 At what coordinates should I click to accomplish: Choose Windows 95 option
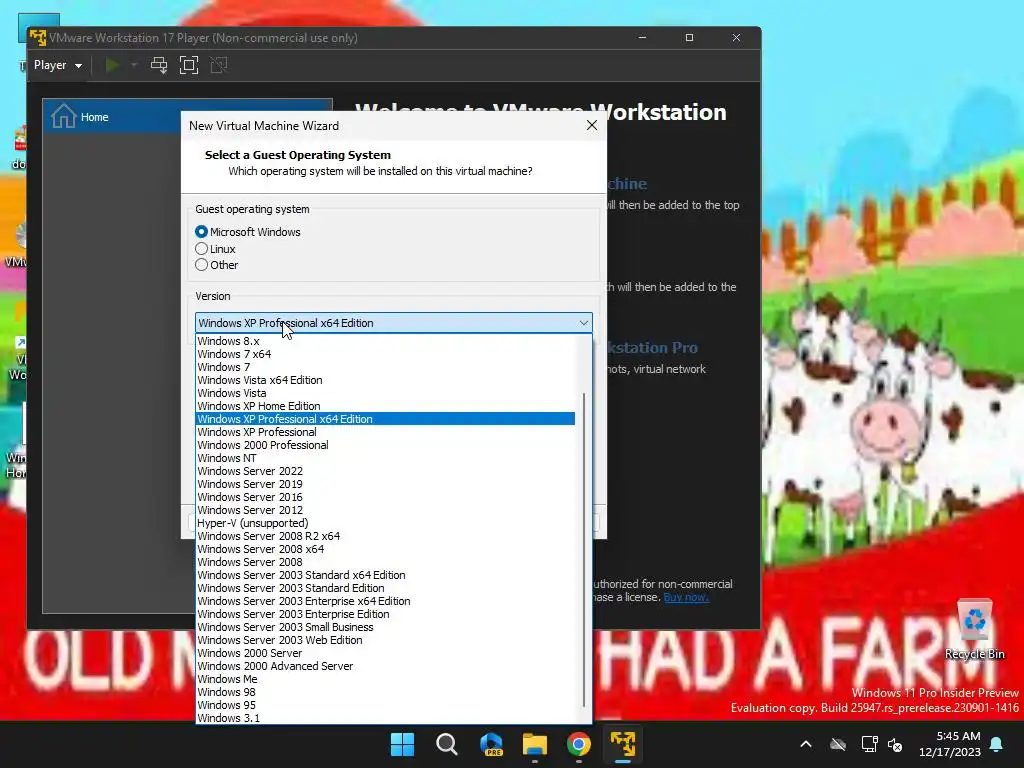pyautogui.click(x=385, y=705)
